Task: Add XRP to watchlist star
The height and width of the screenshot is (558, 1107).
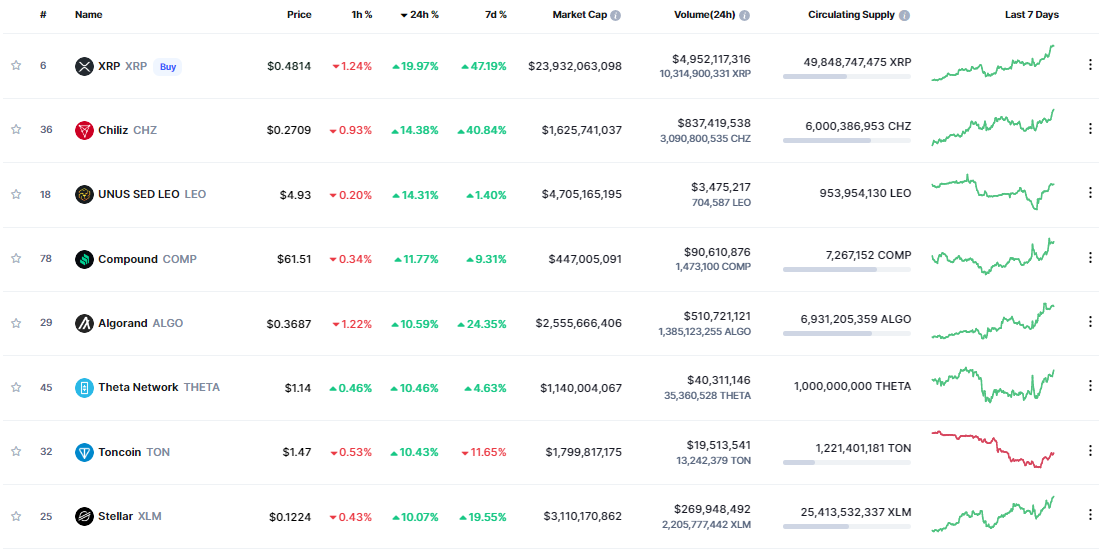Action: tap(16, 66)
